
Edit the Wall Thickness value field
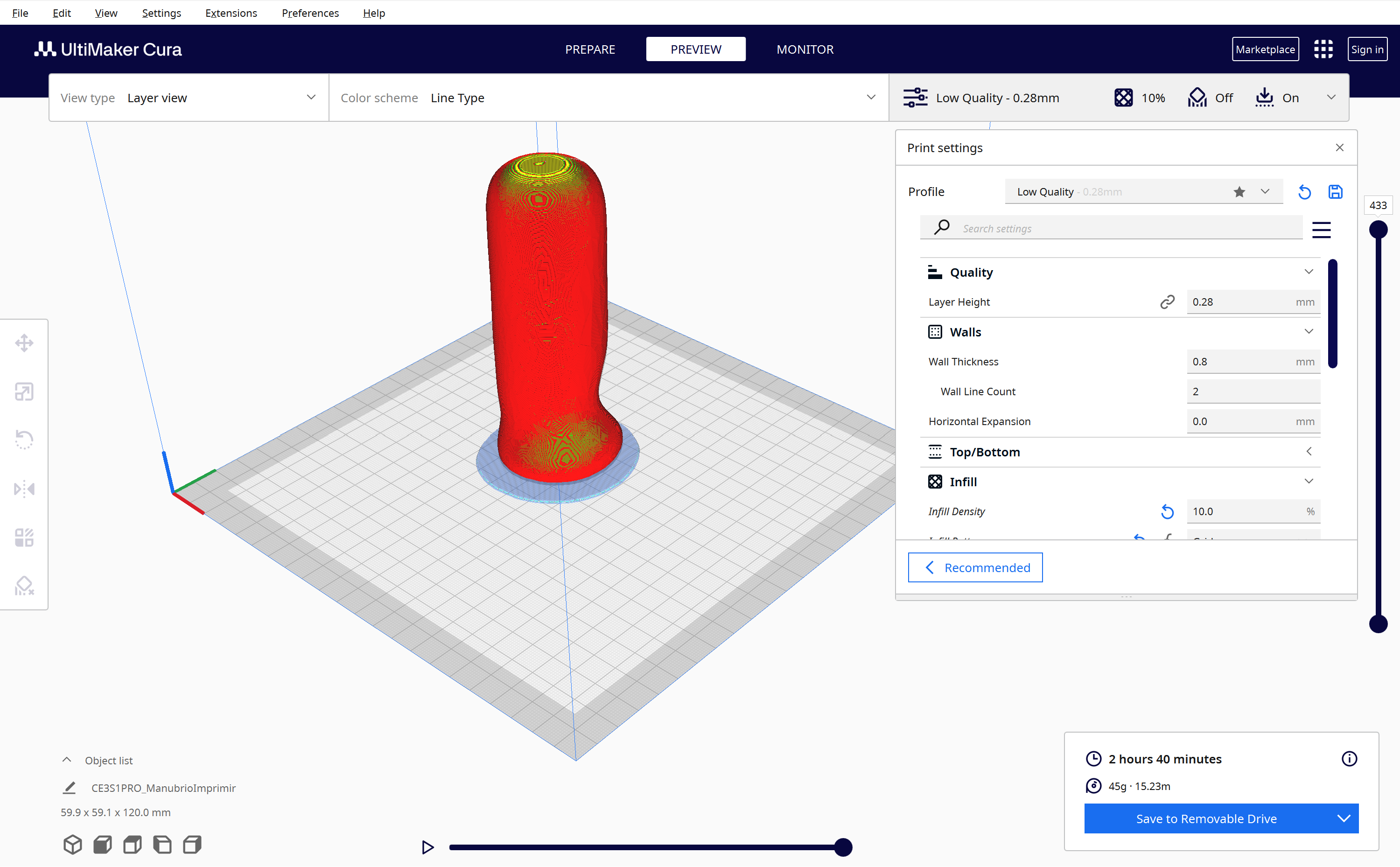[x=1253, y=362]
